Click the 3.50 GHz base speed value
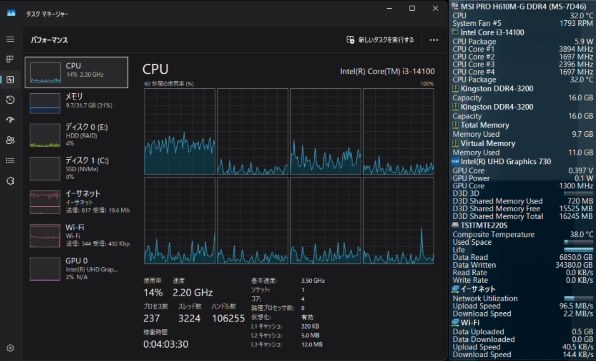This screenshot has width=596, height=361. [x=313, y=281]
